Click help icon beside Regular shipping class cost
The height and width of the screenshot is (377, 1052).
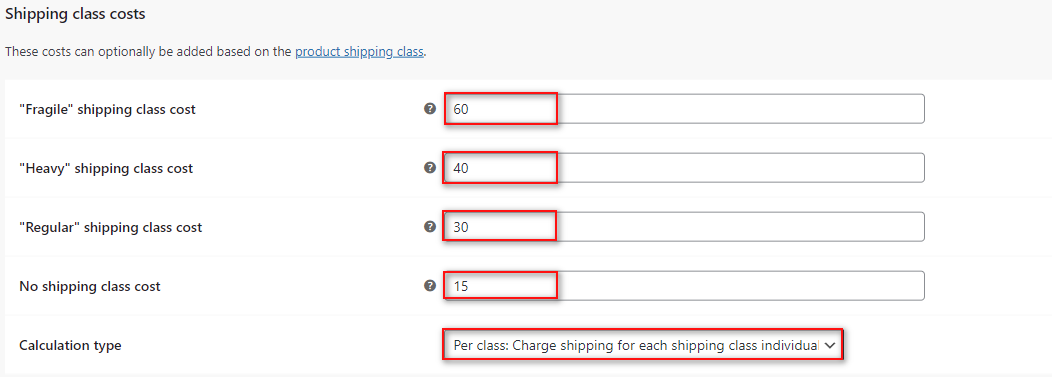click(431, 227)
